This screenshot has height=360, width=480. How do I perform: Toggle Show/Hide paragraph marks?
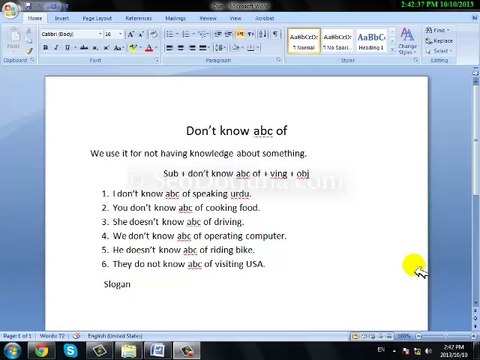pyautogui.click(x=275, y=34)
